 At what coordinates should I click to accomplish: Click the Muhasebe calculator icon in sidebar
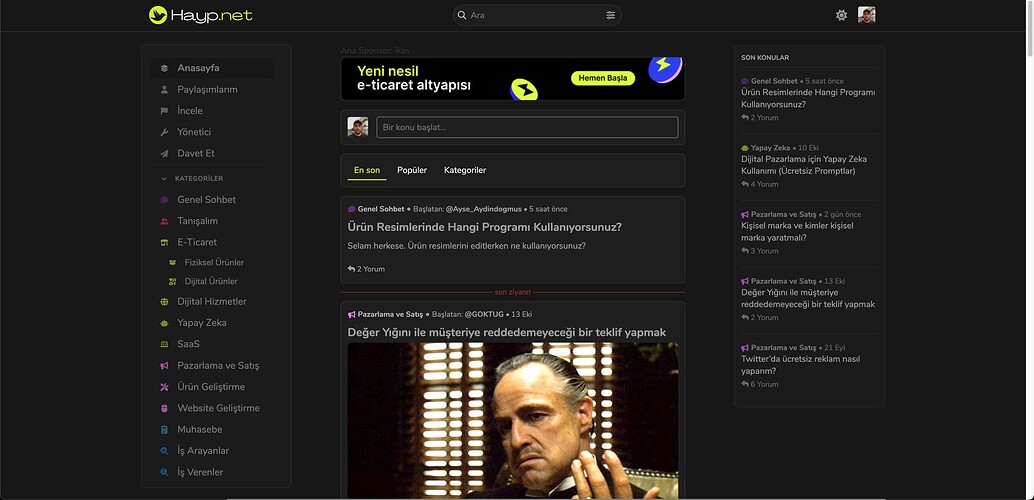click(165, 429)
